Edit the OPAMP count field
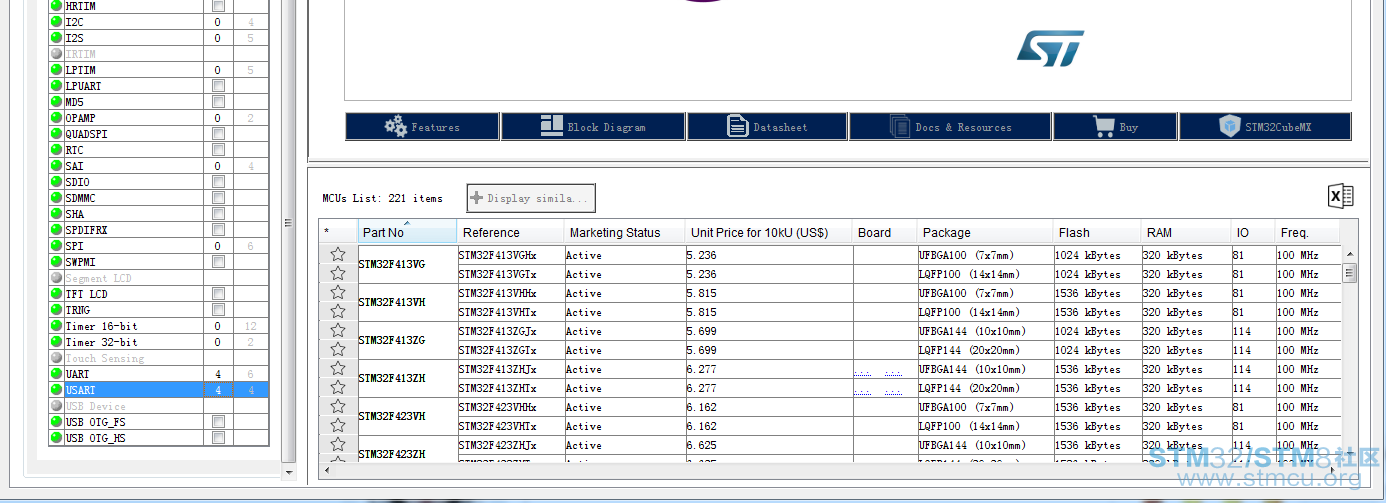Image resolution: width=1386 pixels, height=503 pixels. (218, 118)
